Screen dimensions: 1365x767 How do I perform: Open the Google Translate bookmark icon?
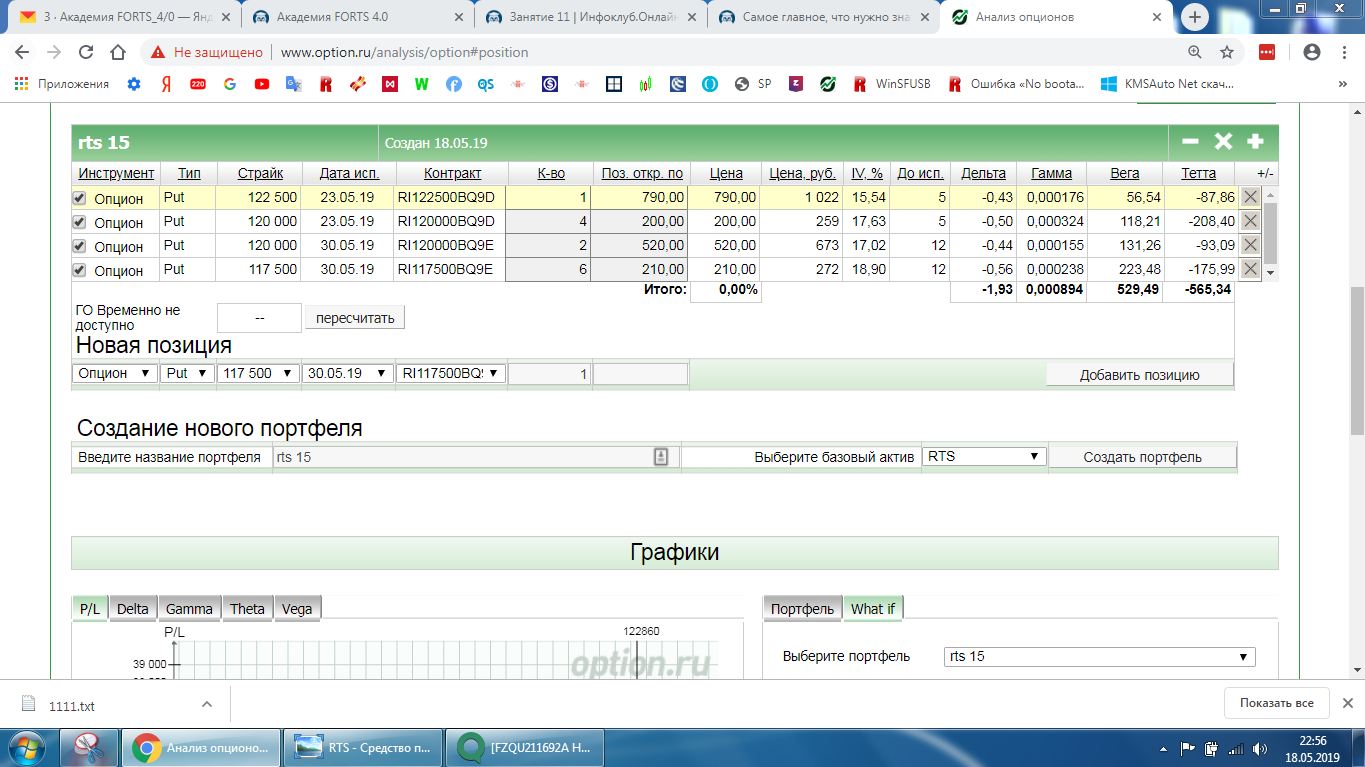294,84
